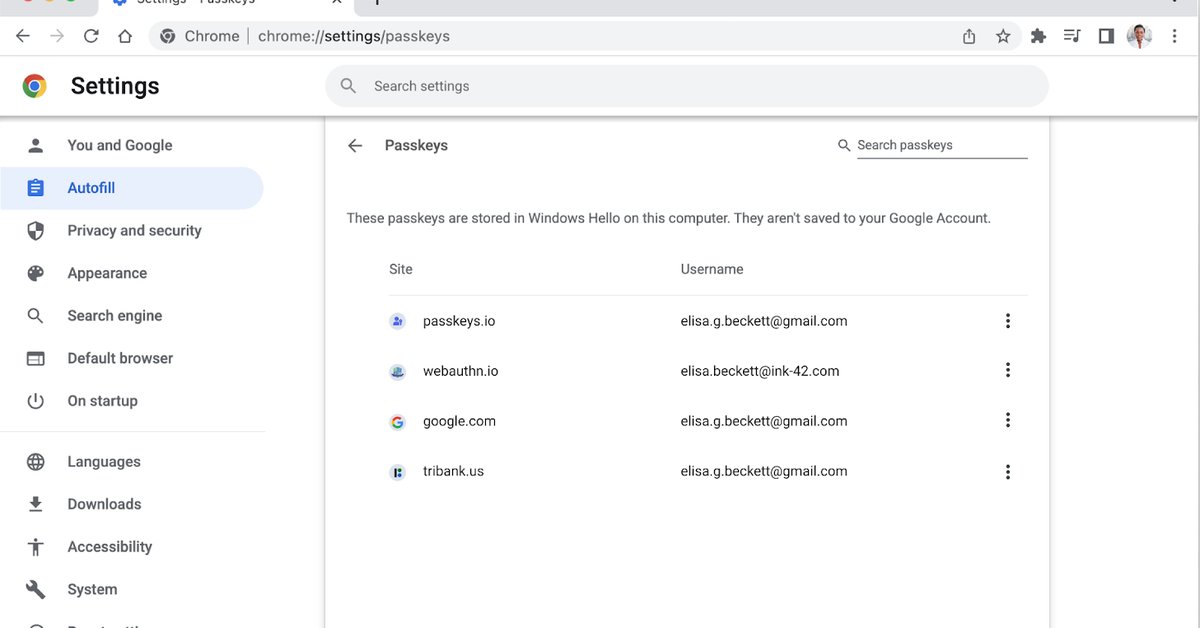Click the wrench icon beside System
Image resolution: width=1200 pixels, height=628 pixels.
[36, 589]
